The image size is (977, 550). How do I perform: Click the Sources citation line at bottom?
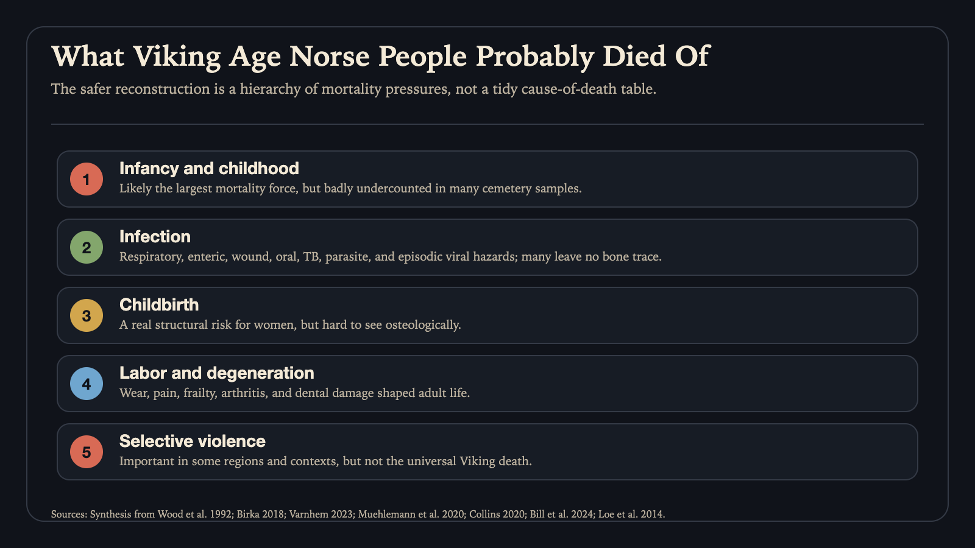[358, 514]
